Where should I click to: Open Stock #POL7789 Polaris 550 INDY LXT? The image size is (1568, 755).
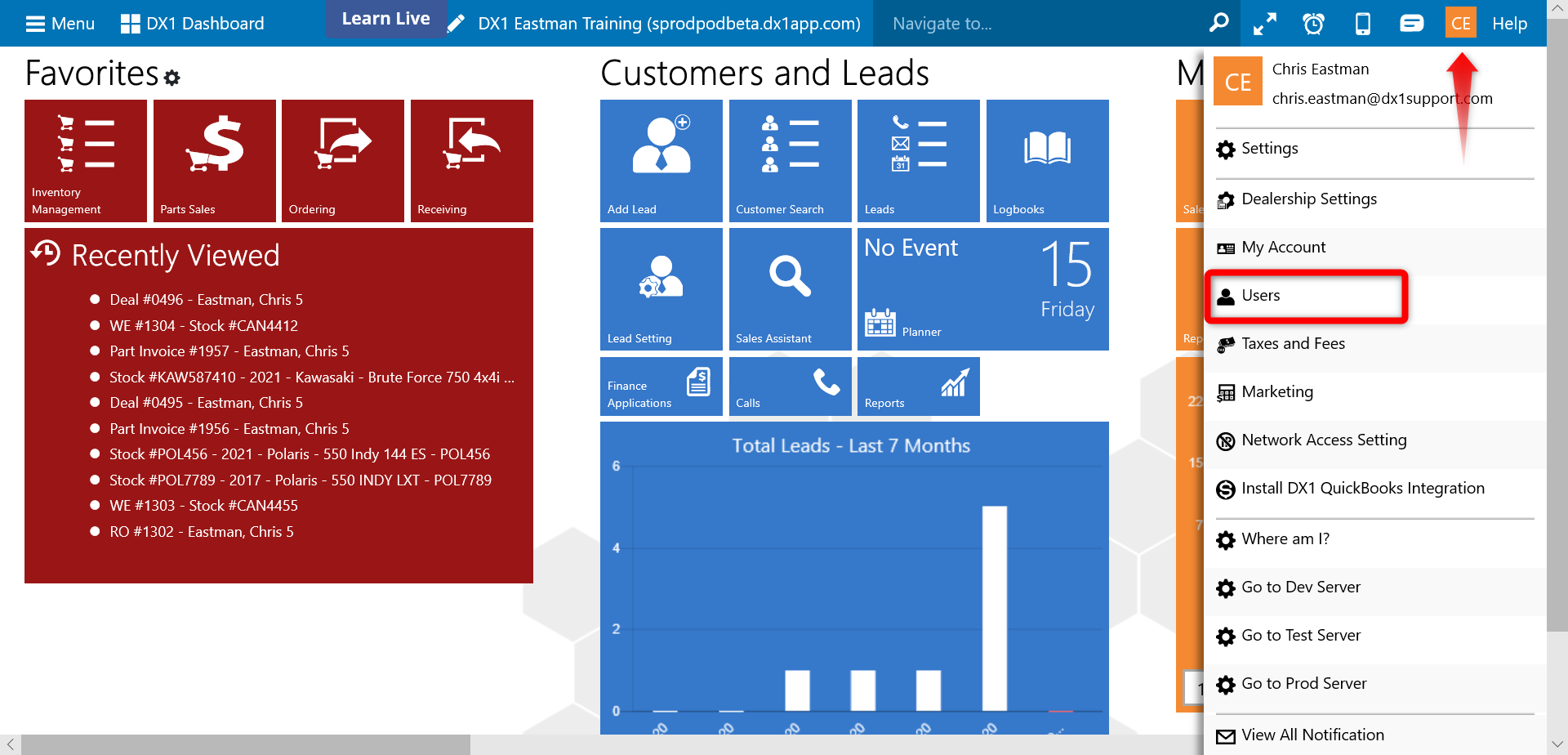301,480
